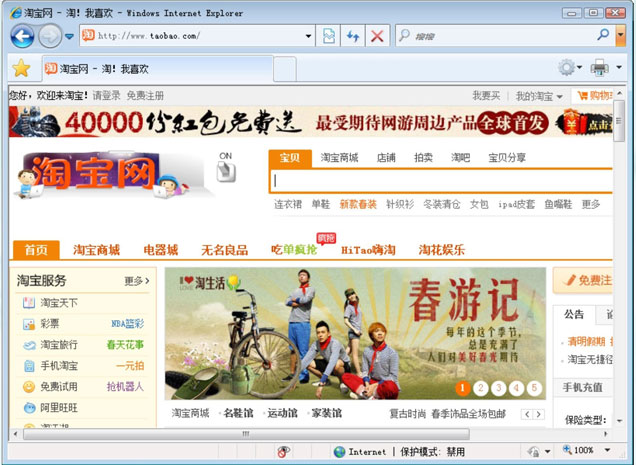Image resolution: width=636 pixels, height=465 pixels.
Task: Open a new blank tab
Action: coord(285,69)
